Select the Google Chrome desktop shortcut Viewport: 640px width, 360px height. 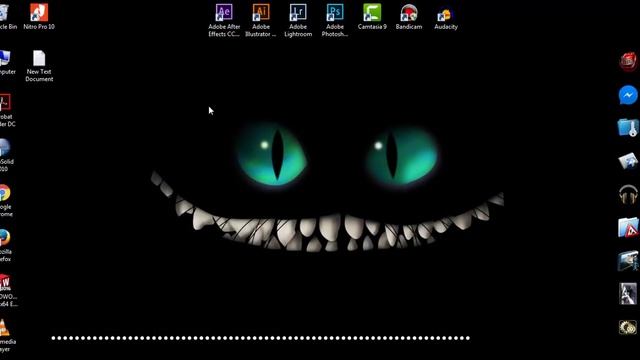point(5,201)
